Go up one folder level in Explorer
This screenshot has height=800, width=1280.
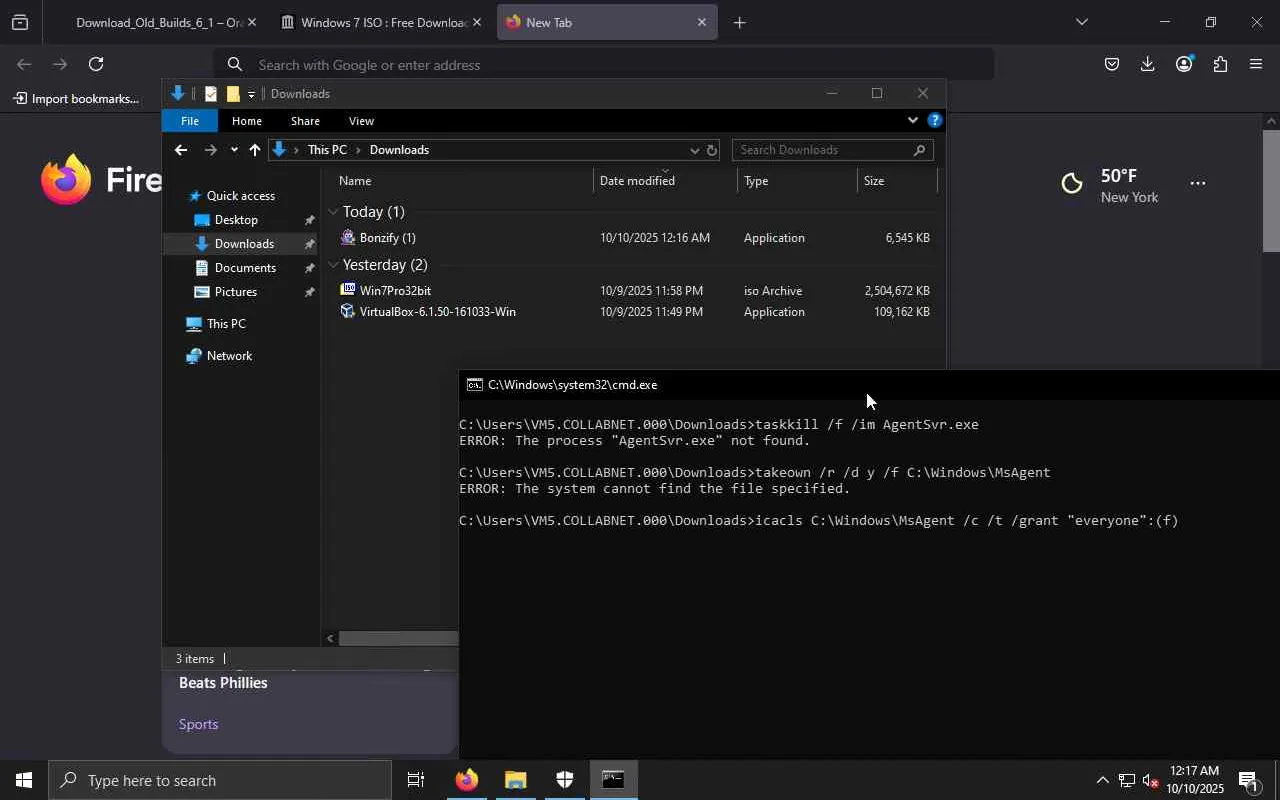255,150
